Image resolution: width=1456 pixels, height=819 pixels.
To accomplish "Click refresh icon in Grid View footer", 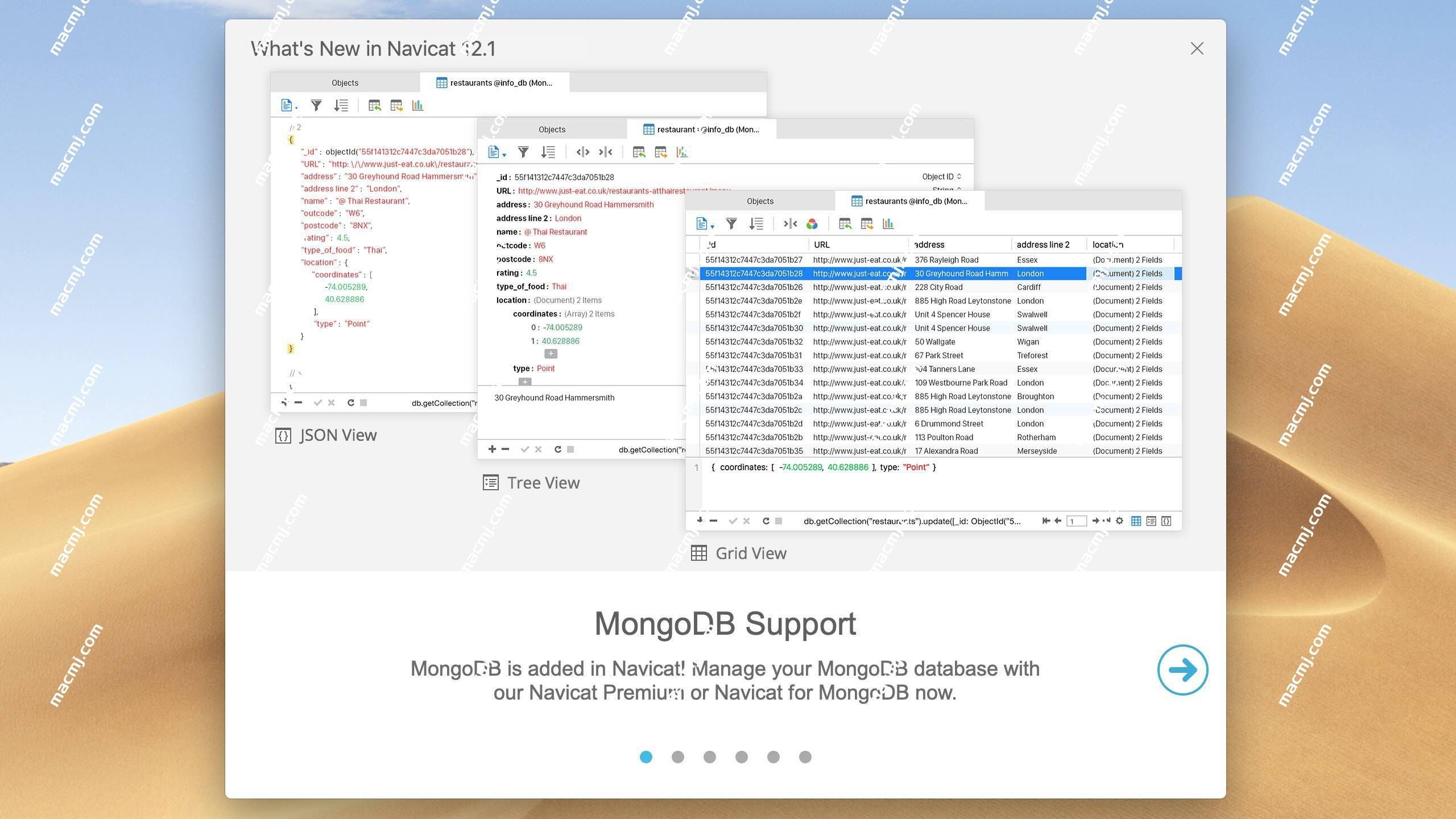I will 766,521.
